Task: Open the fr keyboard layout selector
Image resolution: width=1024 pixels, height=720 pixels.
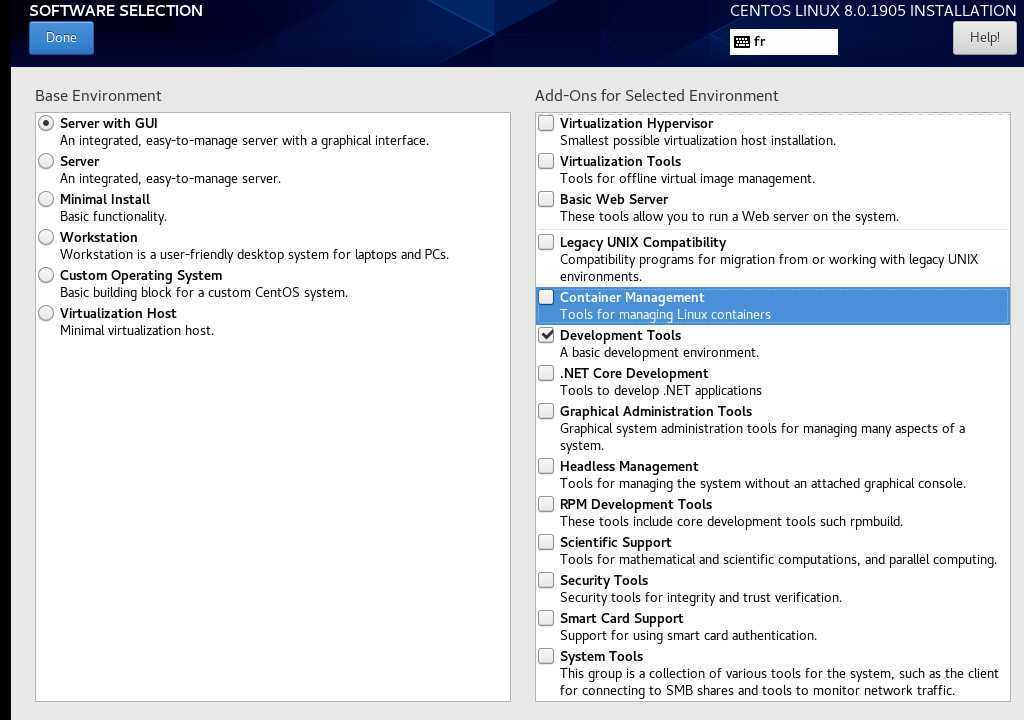Action: click(x=783, y=42)
